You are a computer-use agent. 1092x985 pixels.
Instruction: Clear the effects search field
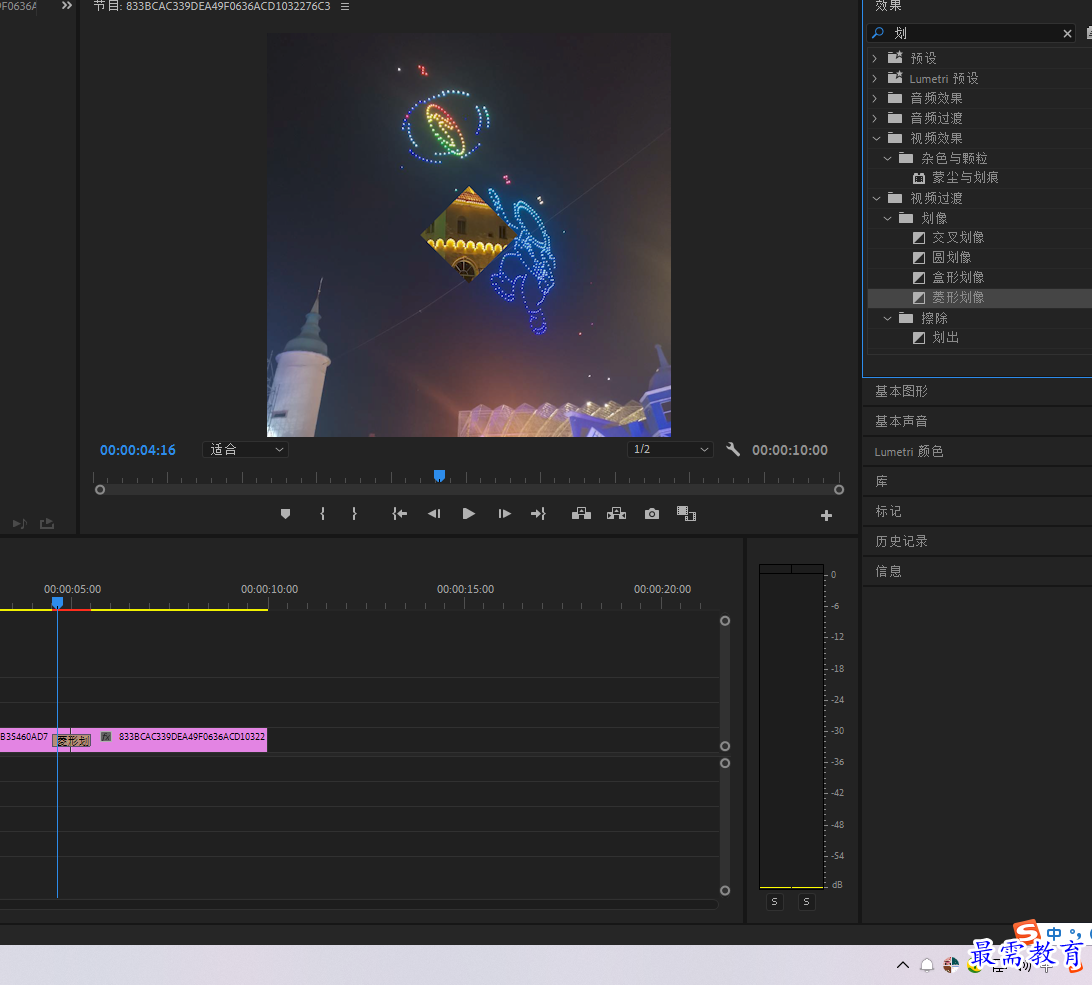(1067, 33)
